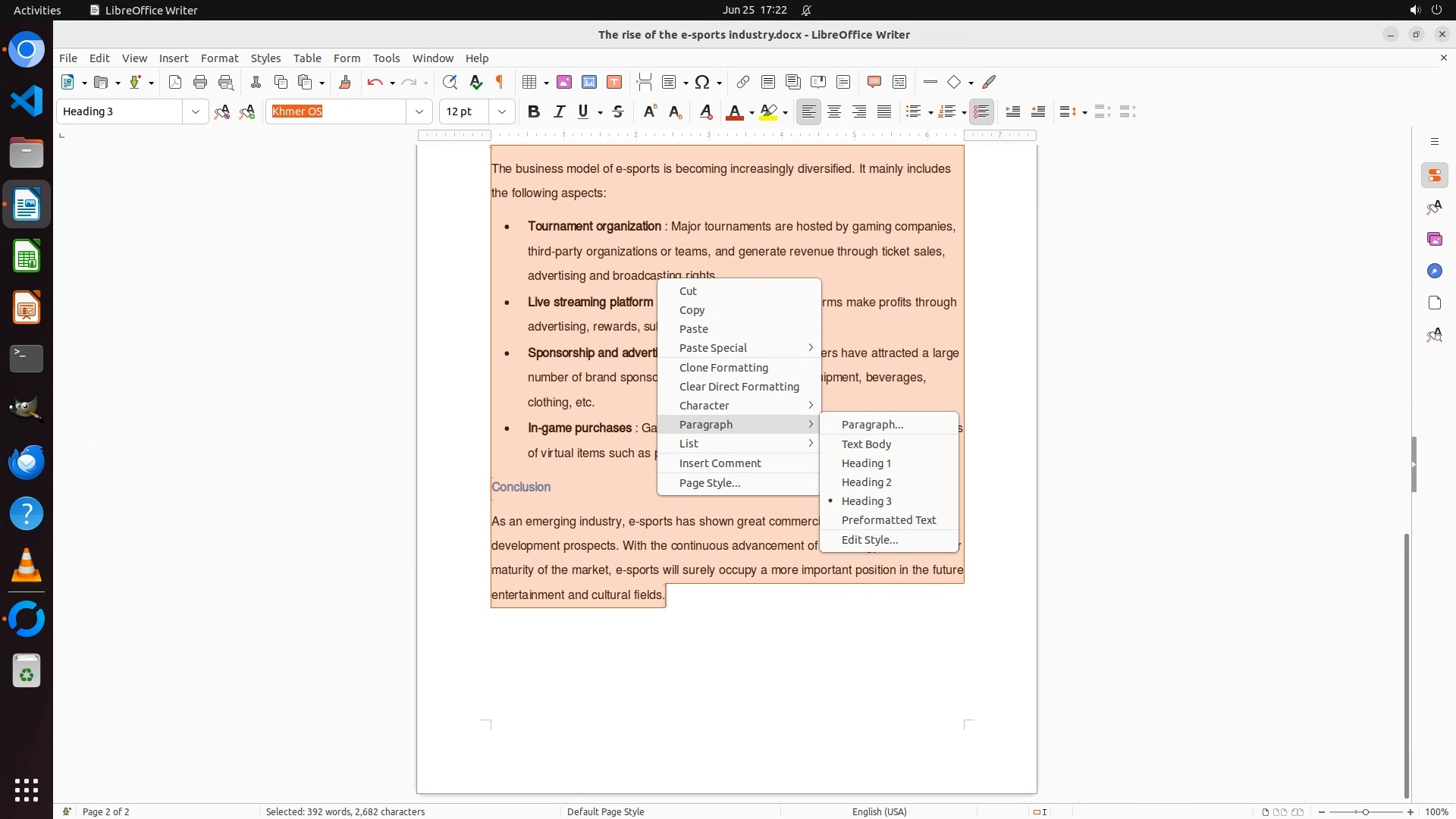Expand the paragraph style dropdown arrow
The width and height of the screenshot is (1456, 819).
coord(196,111)
